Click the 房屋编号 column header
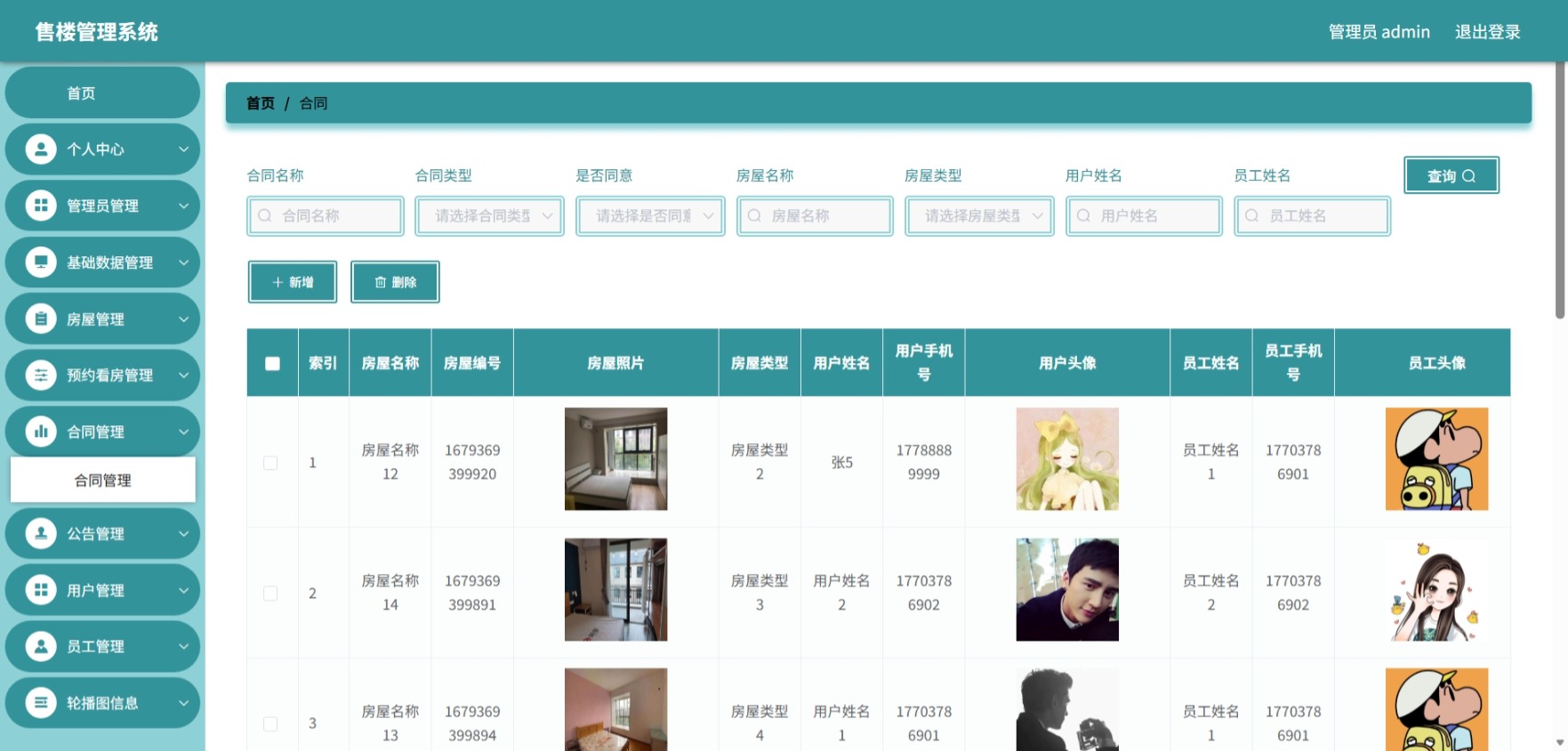Viewport: 1568px width, 751px height. 472,363
